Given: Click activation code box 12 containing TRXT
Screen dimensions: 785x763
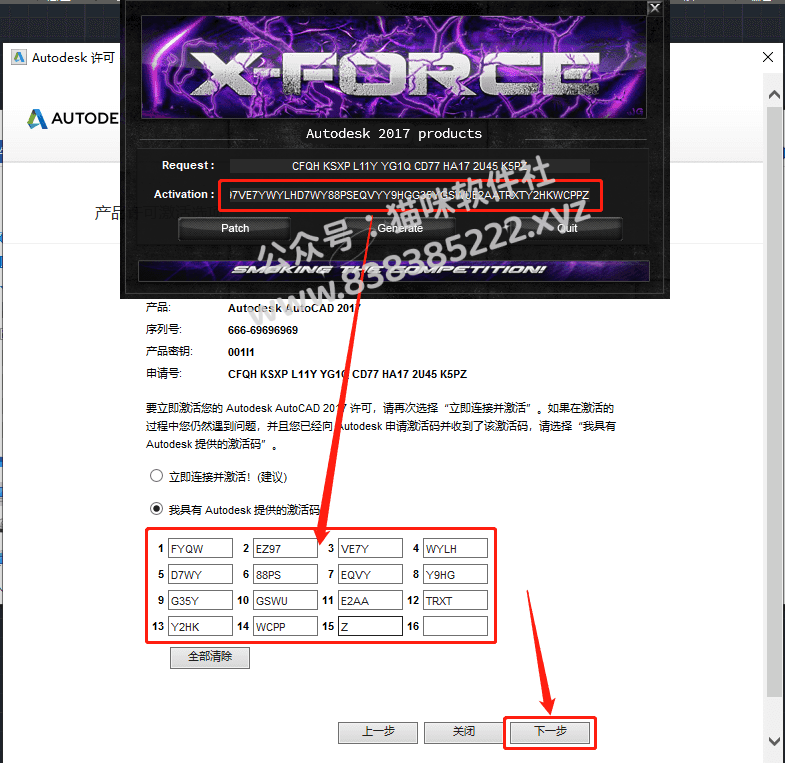Looking at the screenshot, I should [x=456, y=600].
